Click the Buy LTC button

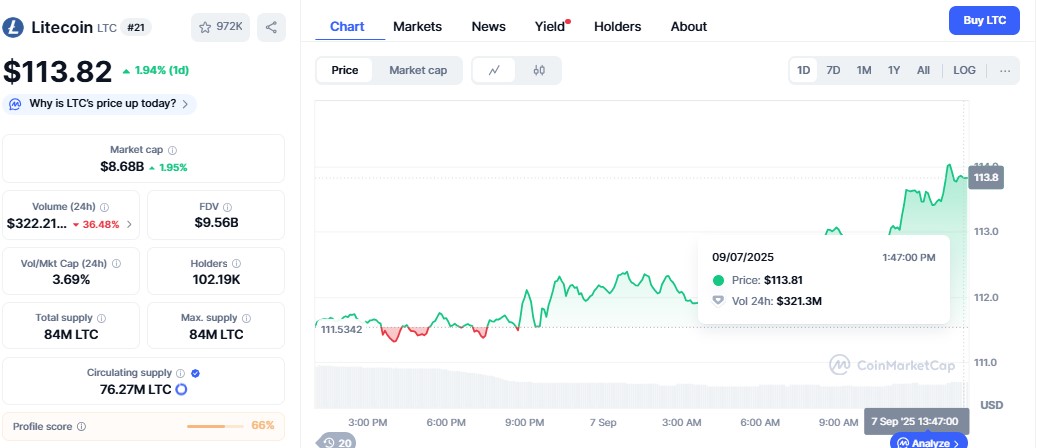(x=984, y=21)
